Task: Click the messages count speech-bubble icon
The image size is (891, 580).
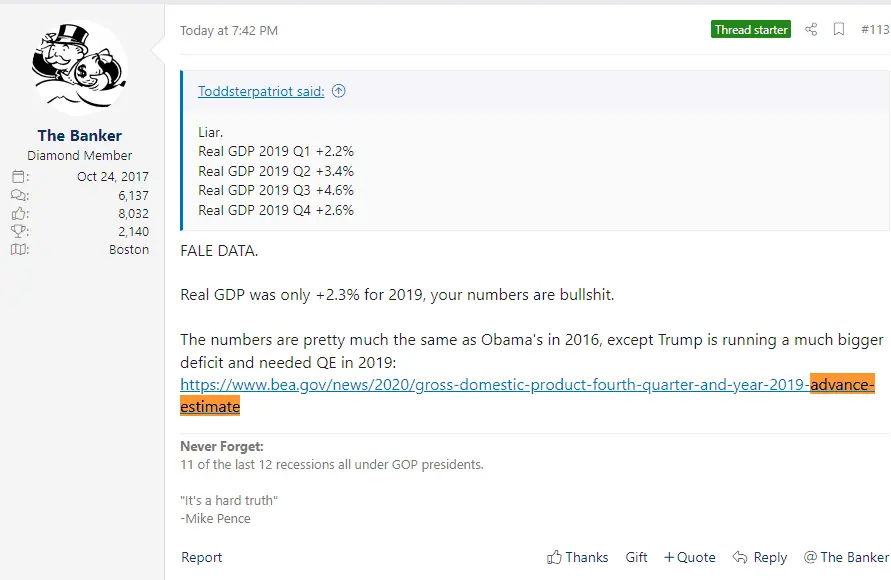Action: pyautogui.click(x=20, y=196)
